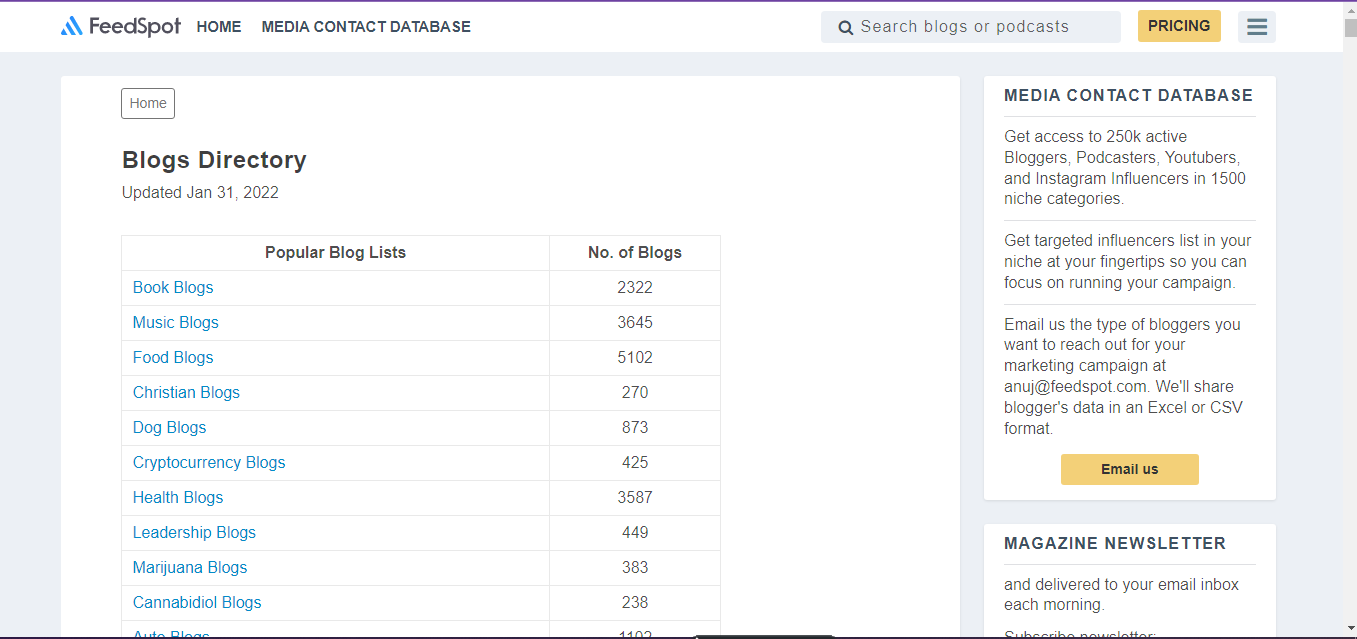Image resolution: width=1357 pixels, height=639 pixels.
Task: Open the Music Blogs link
Action: tap(176, 323)
